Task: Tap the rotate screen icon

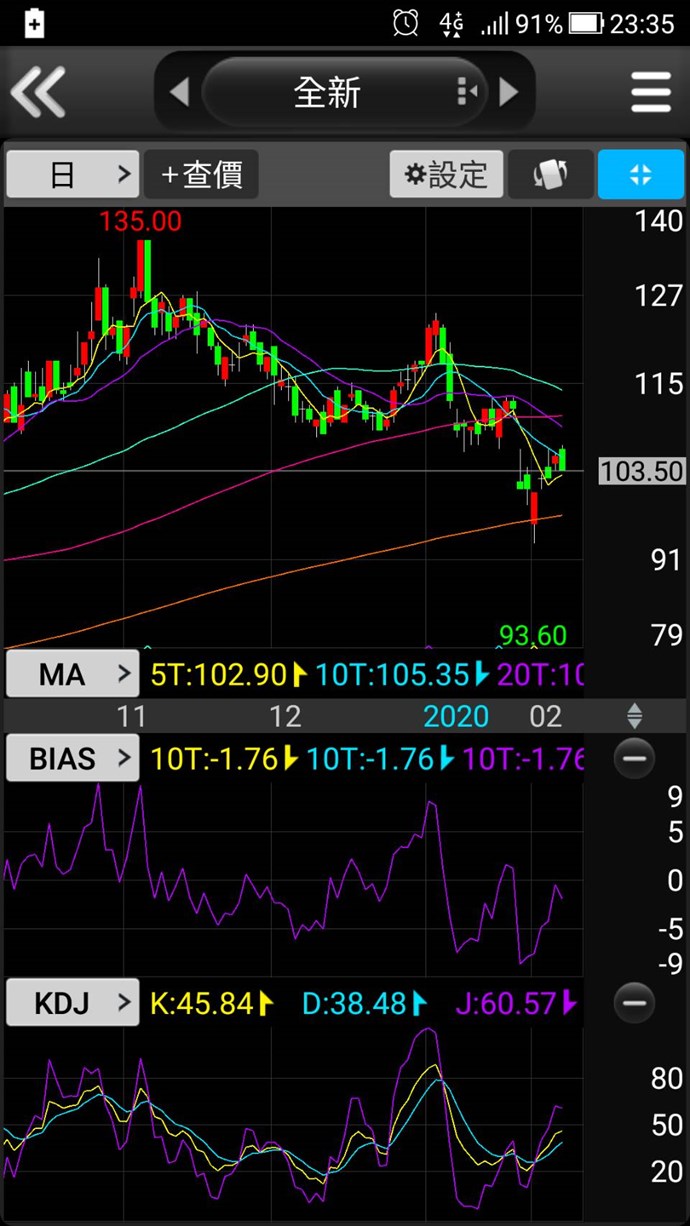Action: pyautogui.click(x=551, y=175)
